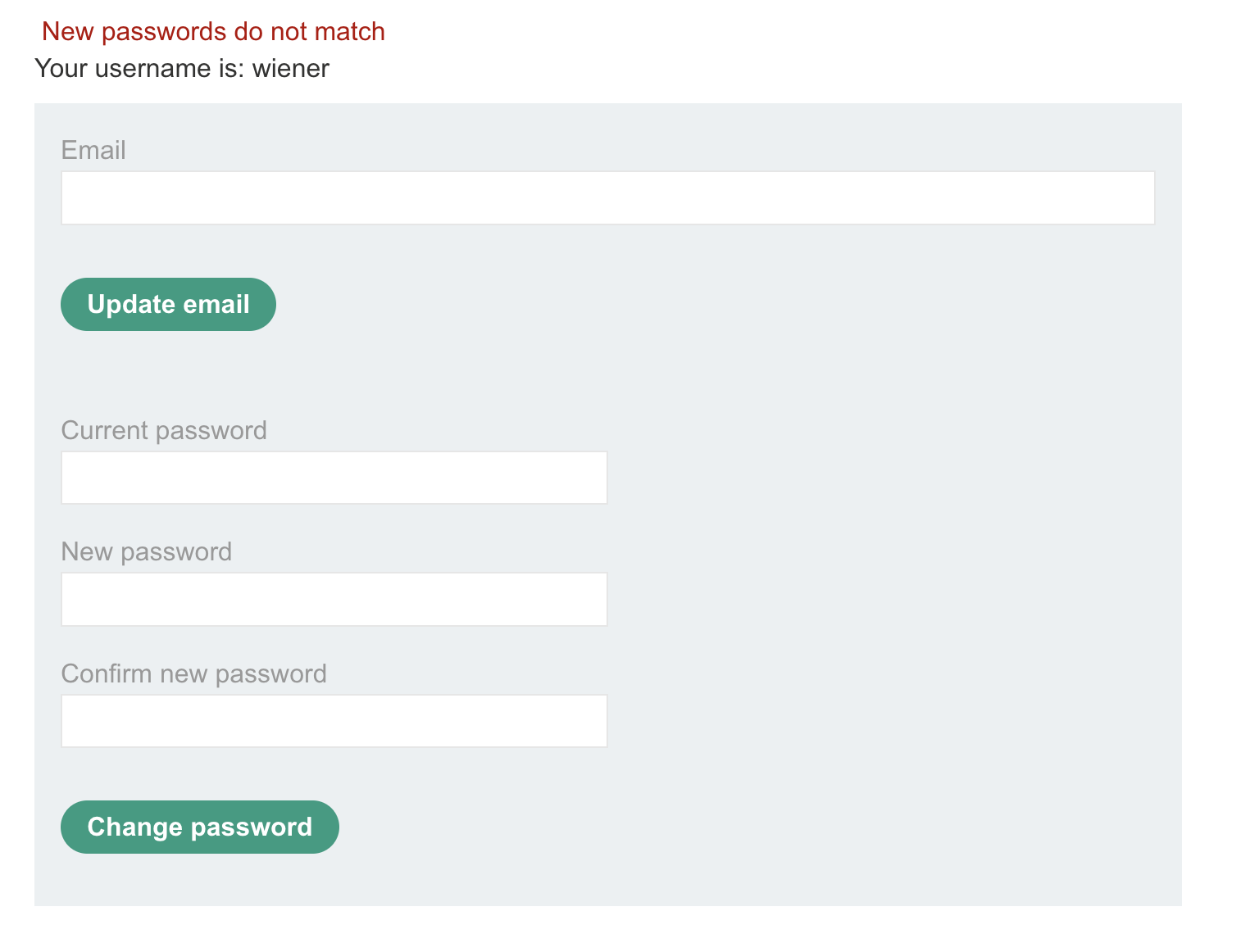Click the red passwords mismatch error message
The width and height of the screenshot is (1236, 952).
point(213,31)
